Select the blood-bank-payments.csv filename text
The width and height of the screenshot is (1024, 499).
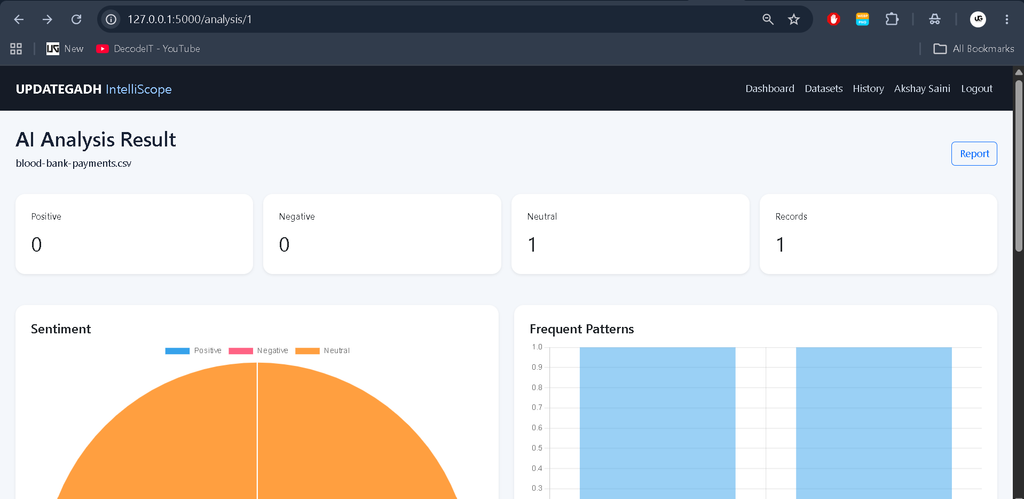click(x=73, y=163)
